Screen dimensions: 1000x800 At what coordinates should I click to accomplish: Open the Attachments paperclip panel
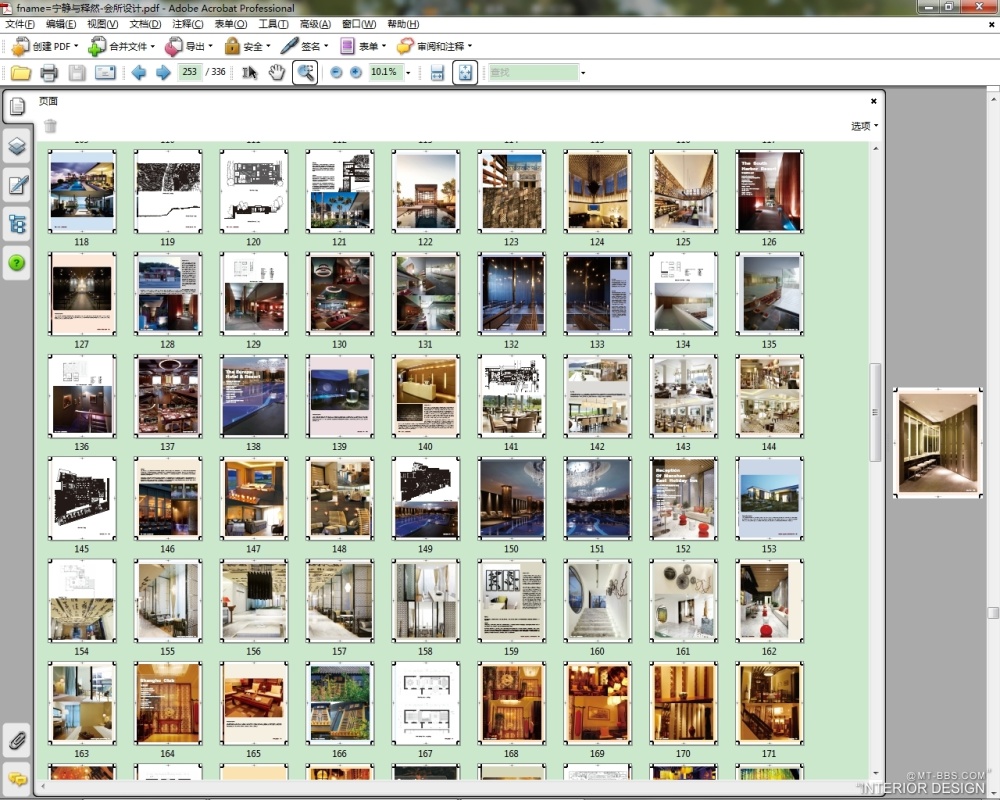click(x=17, y=741)
